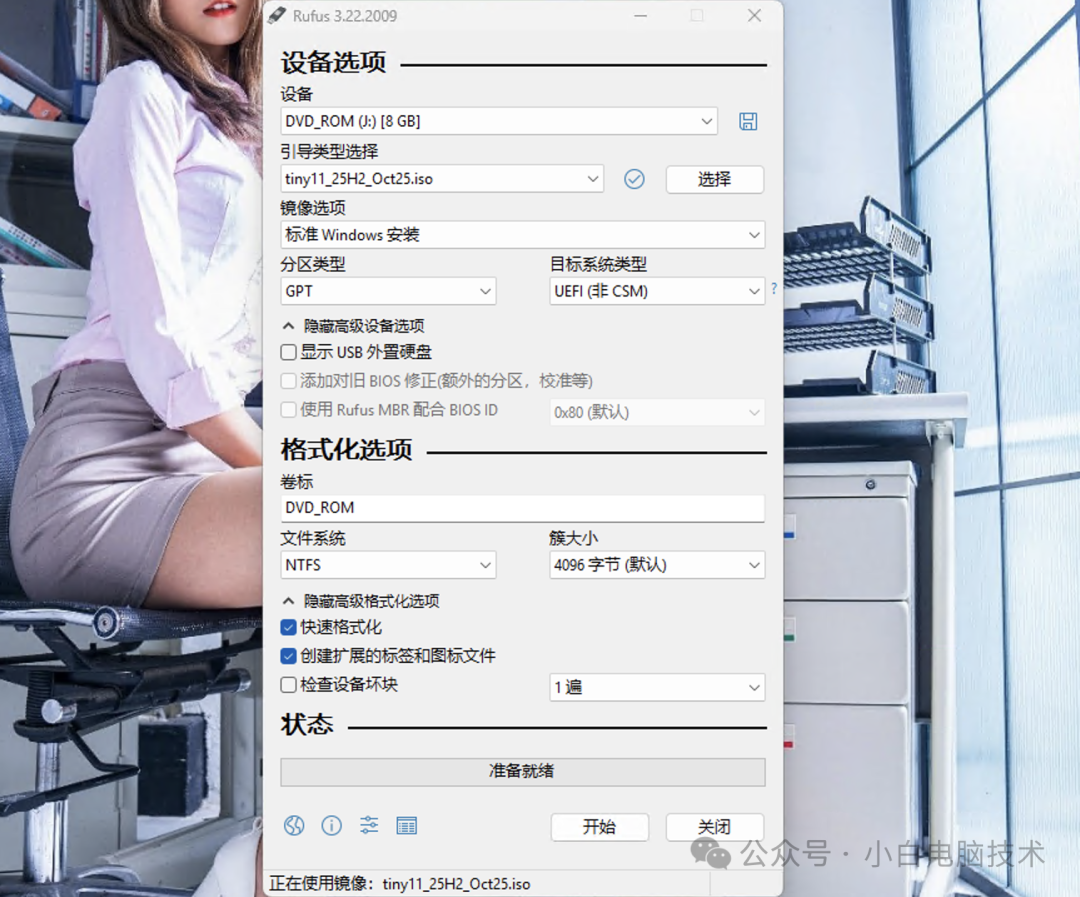Image resolution: width=1080 pixels, height=897 pixels.
Task: Open the 分区类型 GPT dropdown
Action: pos(388,291)
